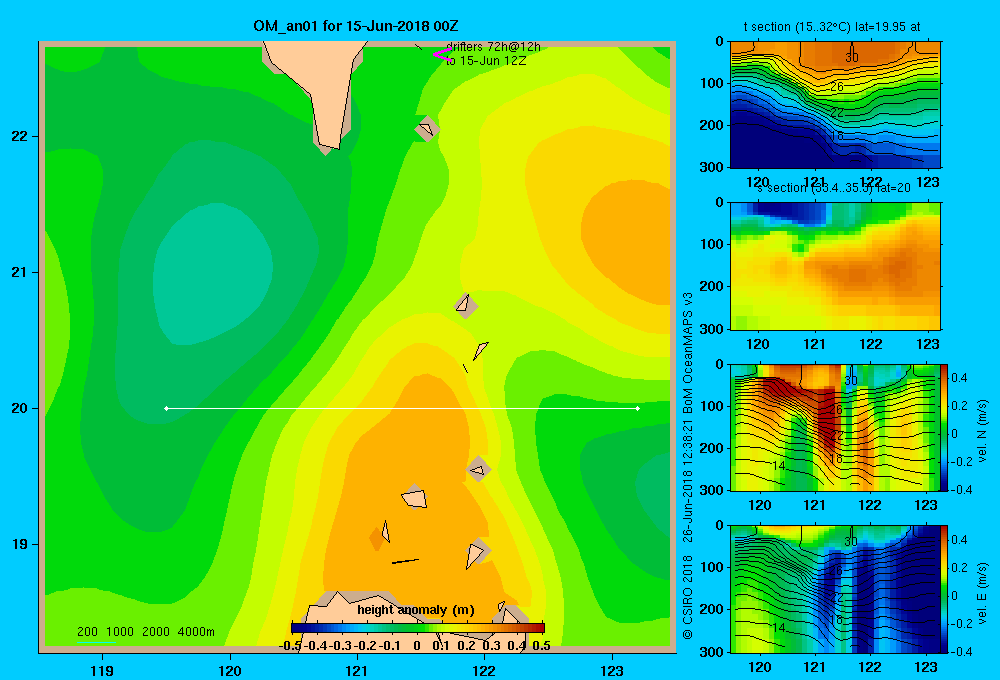Select the magenta drifter track marker

pyautogui.click(x=443, y=55)
